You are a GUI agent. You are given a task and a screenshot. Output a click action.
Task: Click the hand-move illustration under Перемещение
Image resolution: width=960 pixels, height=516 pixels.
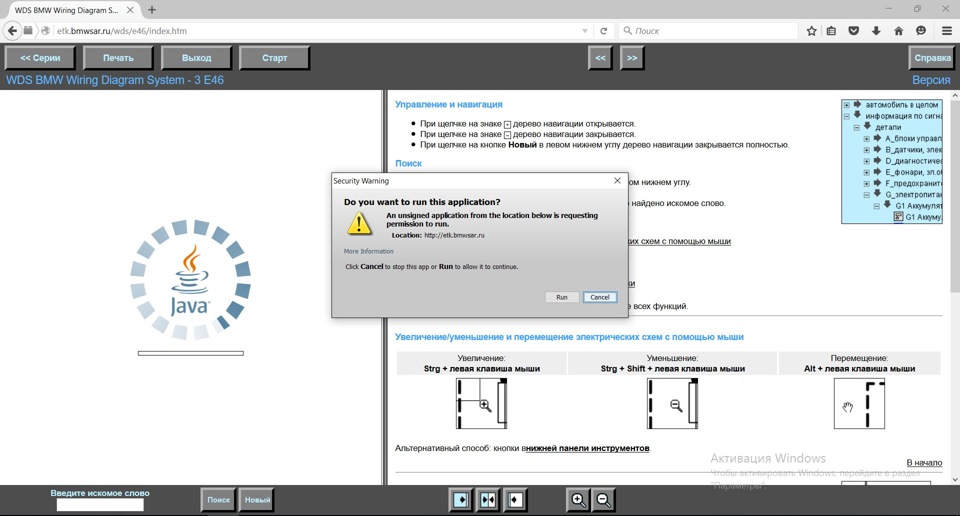(859, 403)
